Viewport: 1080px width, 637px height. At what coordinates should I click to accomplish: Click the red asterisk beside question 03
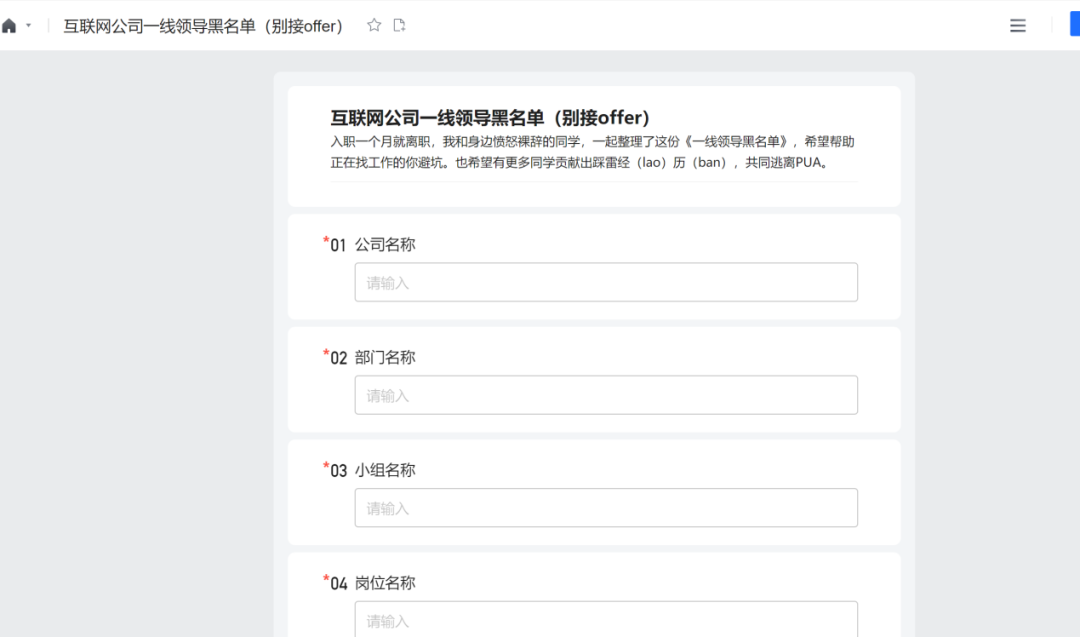pyautogui.click(x=326, y=467)
